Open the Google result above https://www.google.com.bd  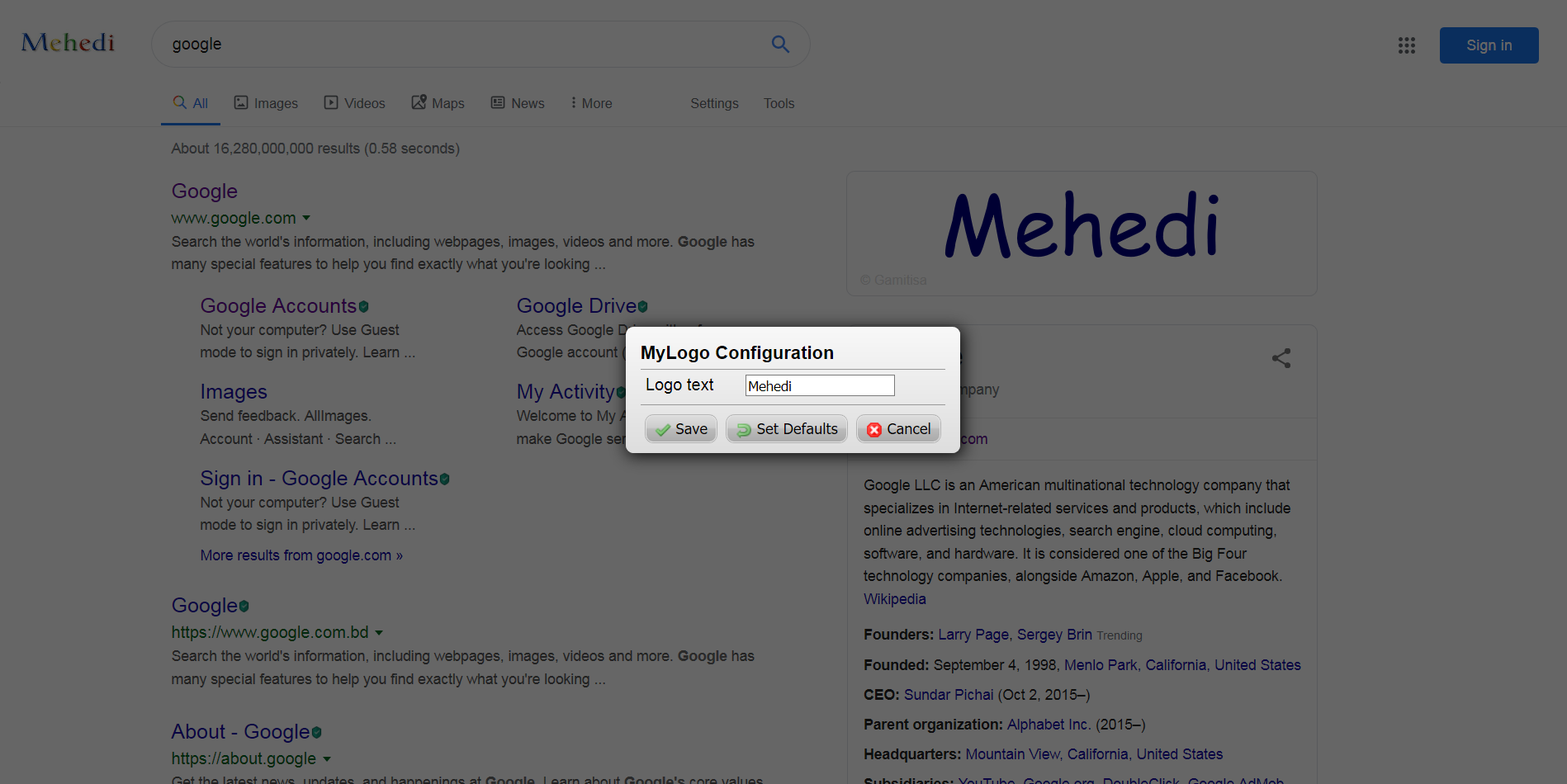204,606
